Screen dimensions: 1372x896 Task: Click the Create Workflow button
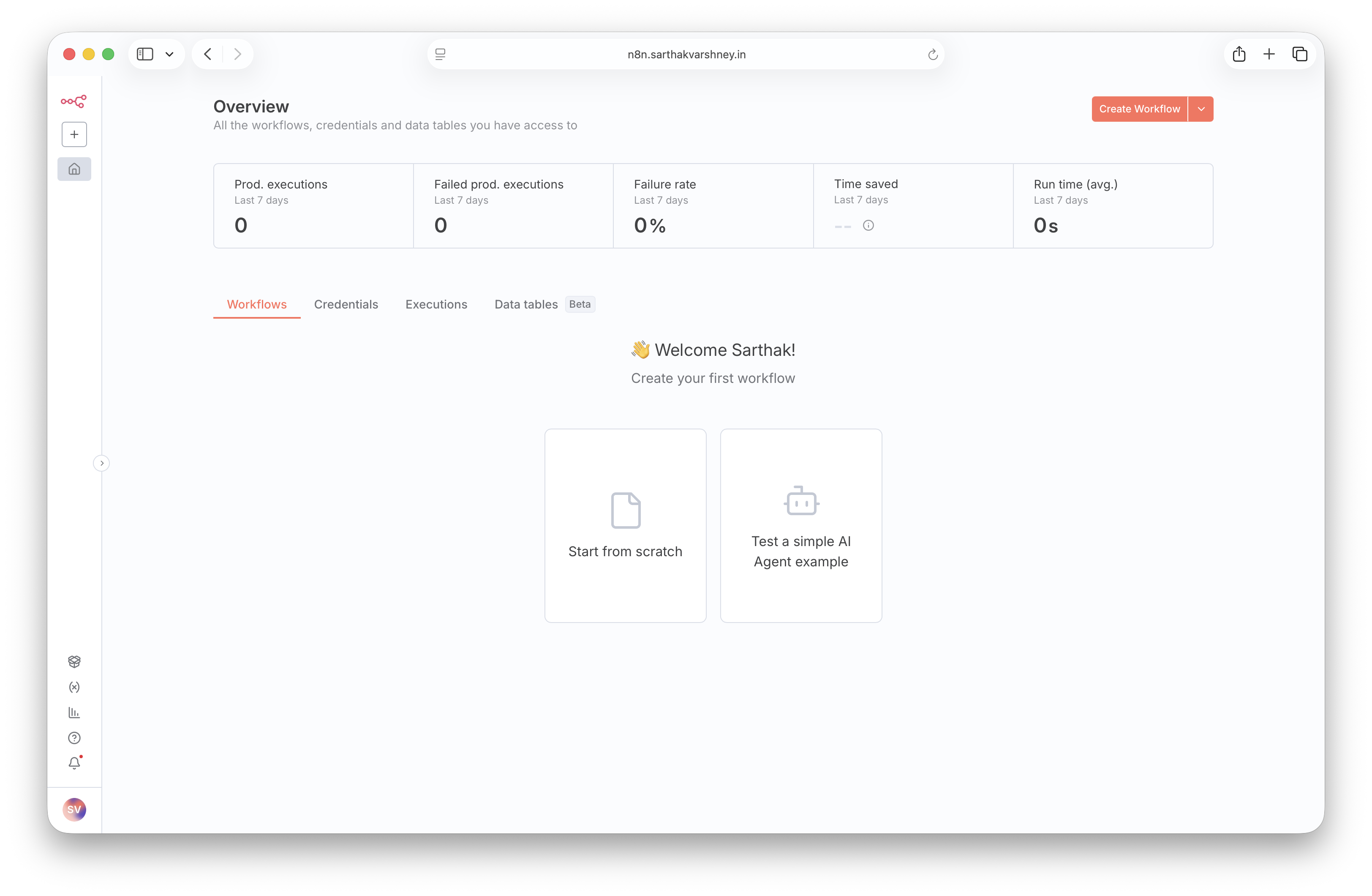click(x=1139, y=109)
